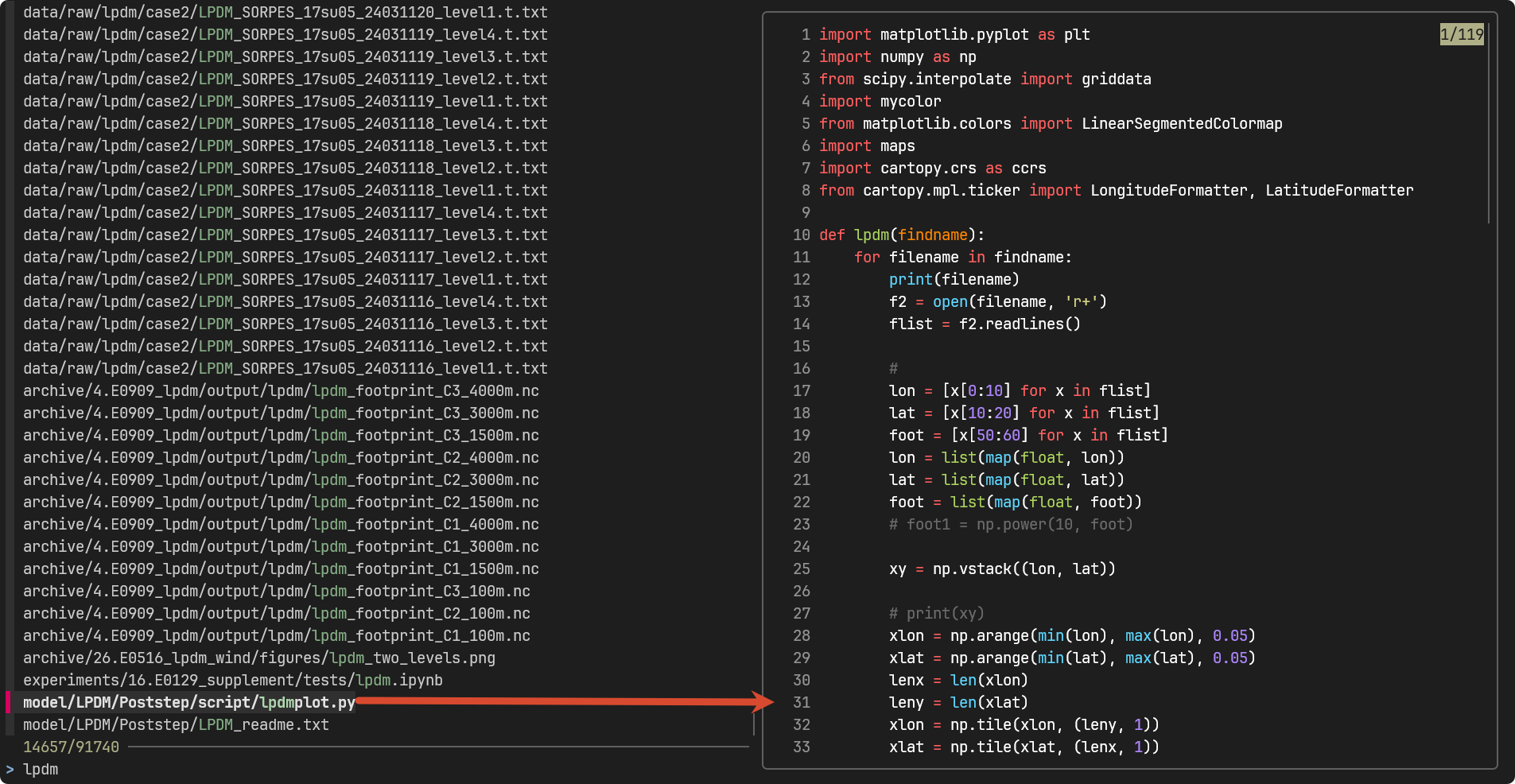Click the 'import numpy as np' preview line
Screen dimensions: 1515x784
click(x=898, y=56)
